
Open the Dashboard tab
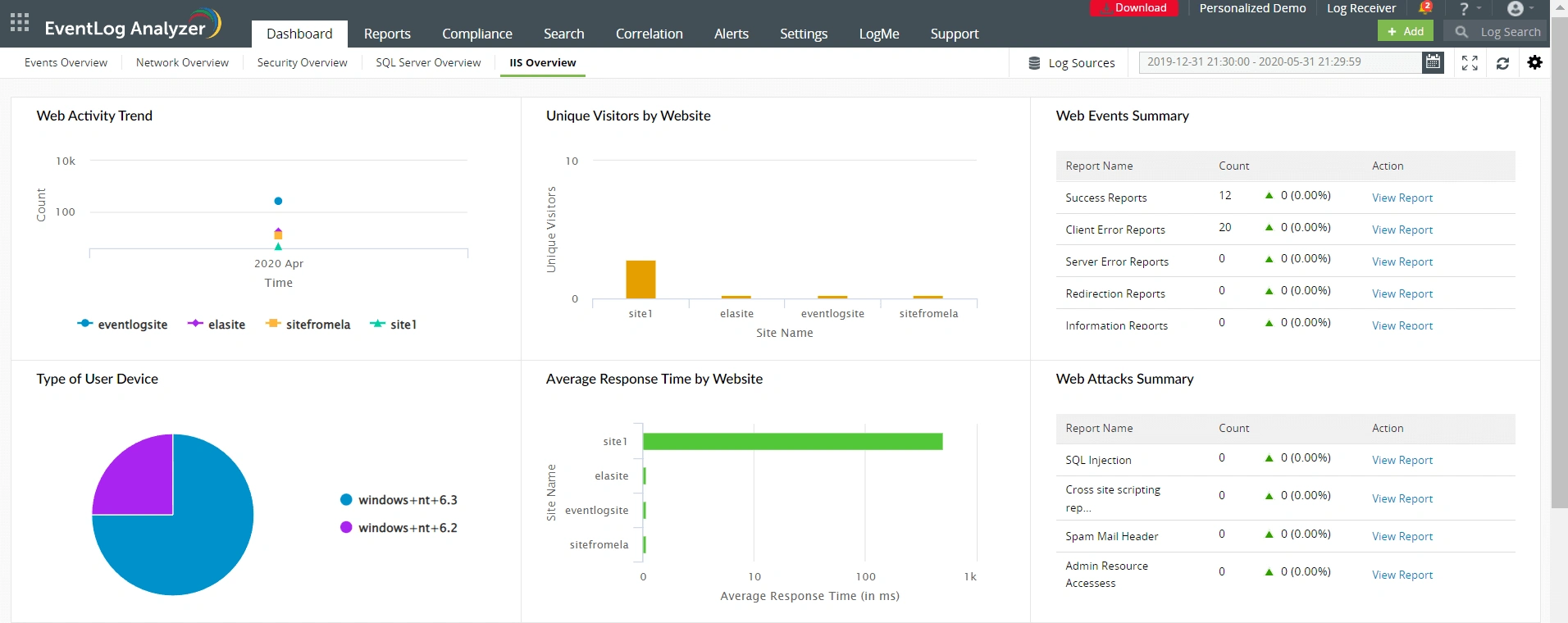point(299,34)
